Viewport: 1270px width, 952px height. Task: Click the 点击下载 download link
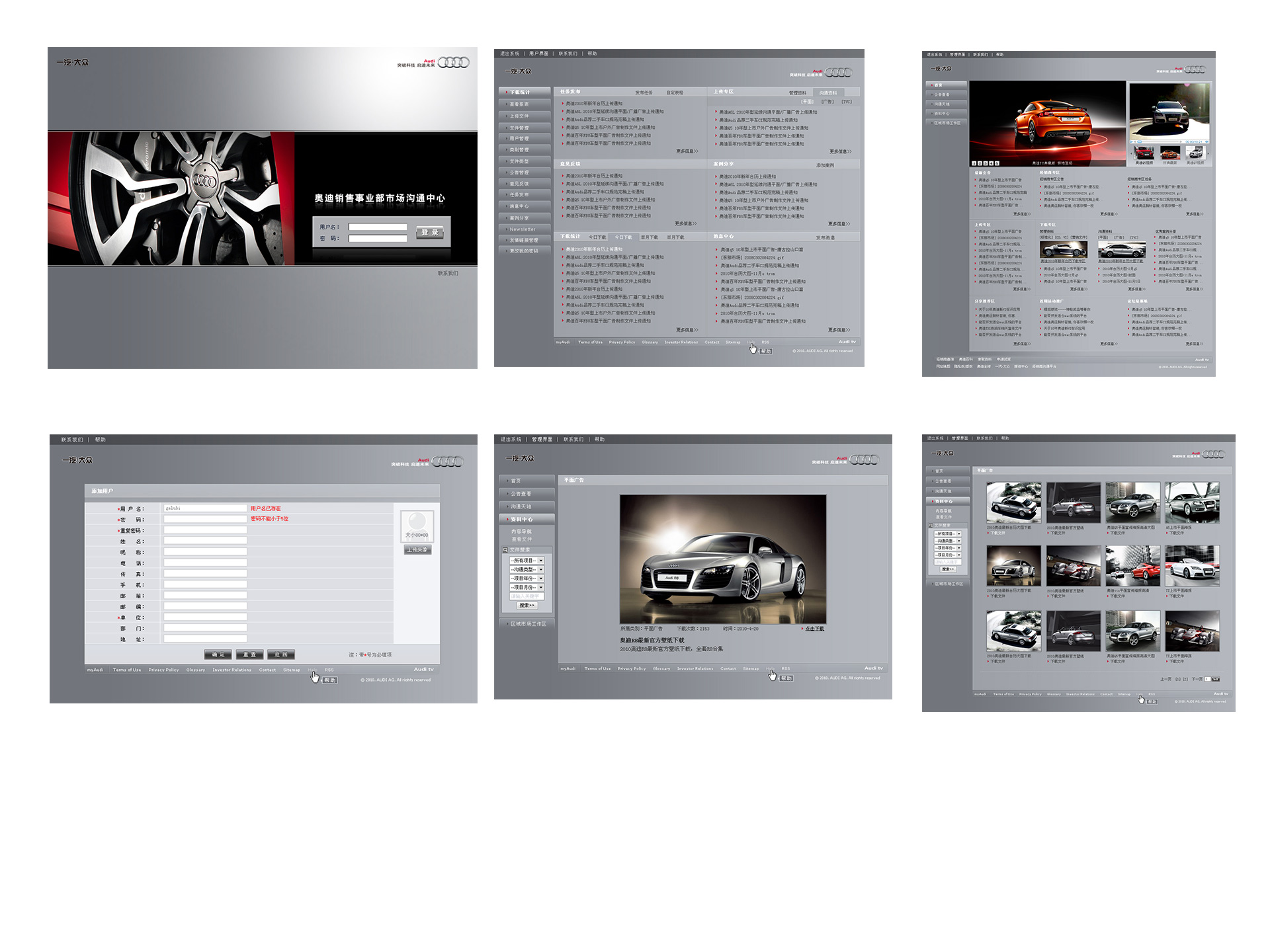(814, 629)
